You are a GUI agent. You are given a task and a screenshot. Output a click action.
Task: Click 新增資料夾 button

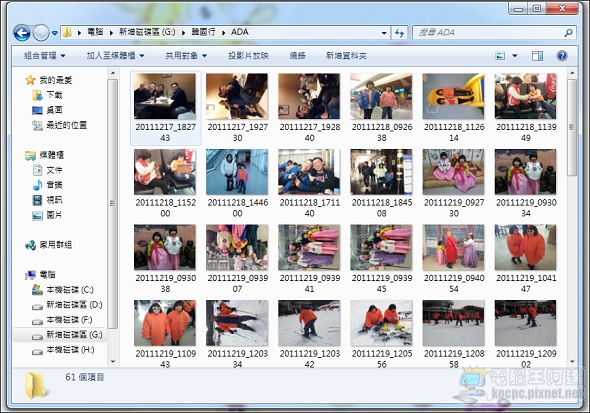pyautogui.click(x=346, y=56)
